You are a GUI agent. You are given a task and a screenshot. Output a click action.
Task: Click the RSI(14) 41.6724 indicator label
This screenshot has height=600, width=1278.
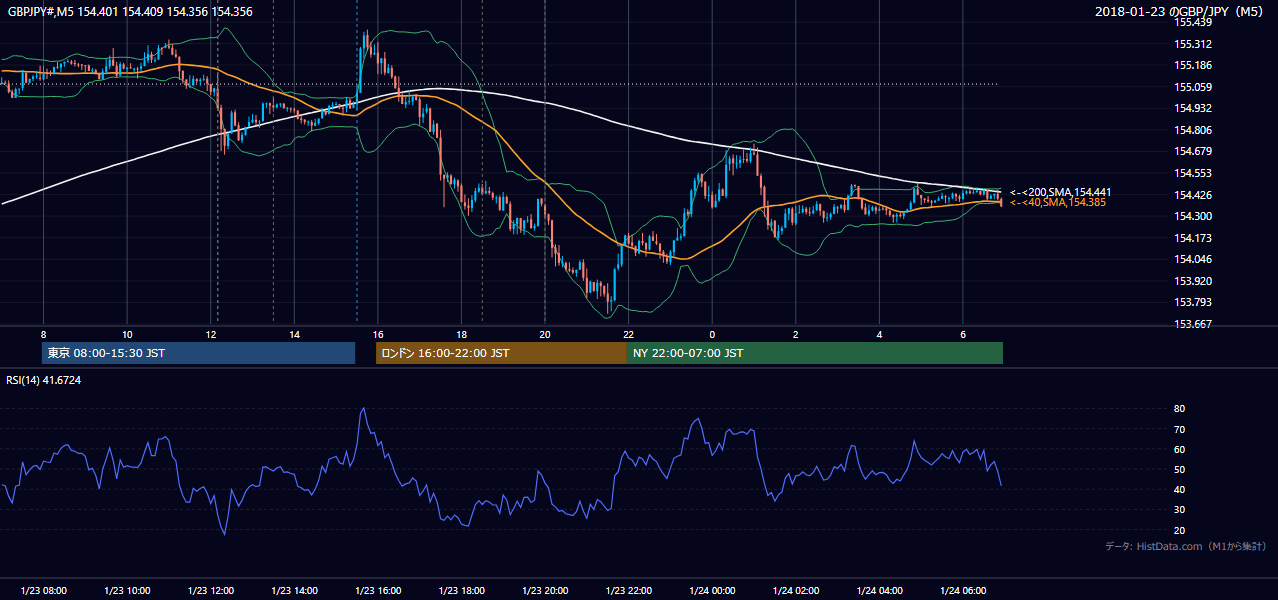coord(44,380)
